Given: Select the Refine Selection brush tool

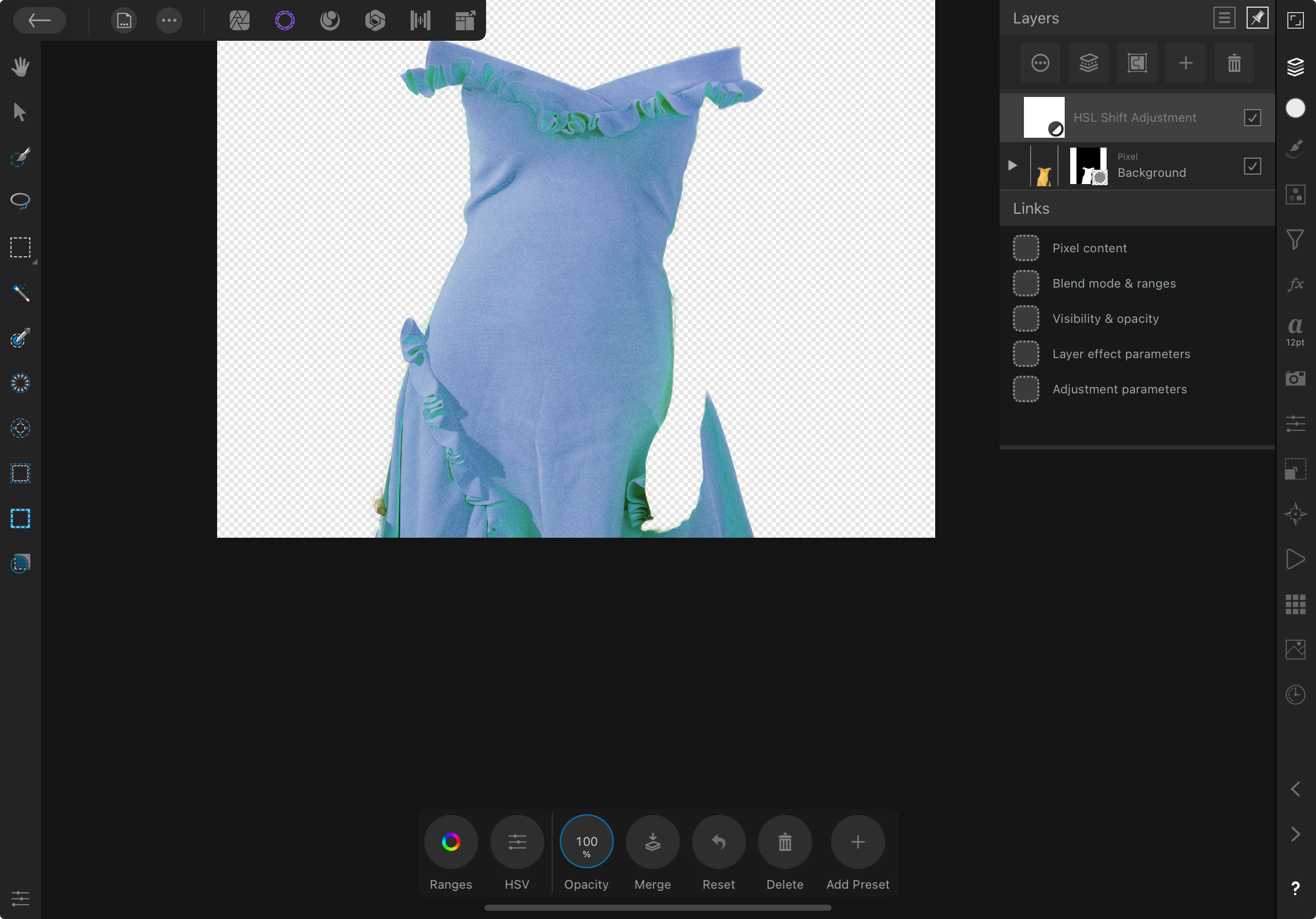Looking at the screenshot, I should [x=20, y=338].
